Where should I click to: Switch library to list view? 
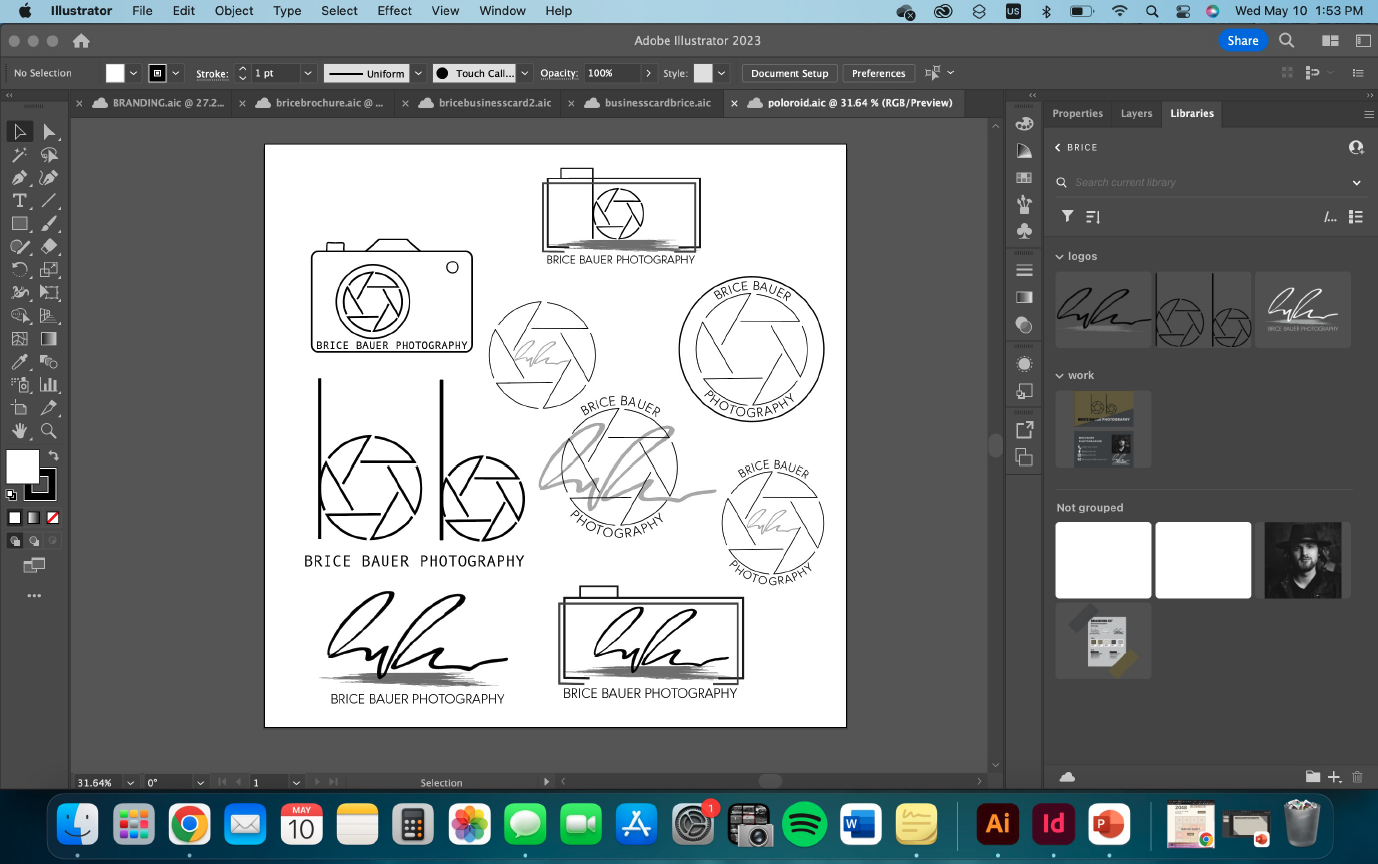click(x=1356, y=216)
